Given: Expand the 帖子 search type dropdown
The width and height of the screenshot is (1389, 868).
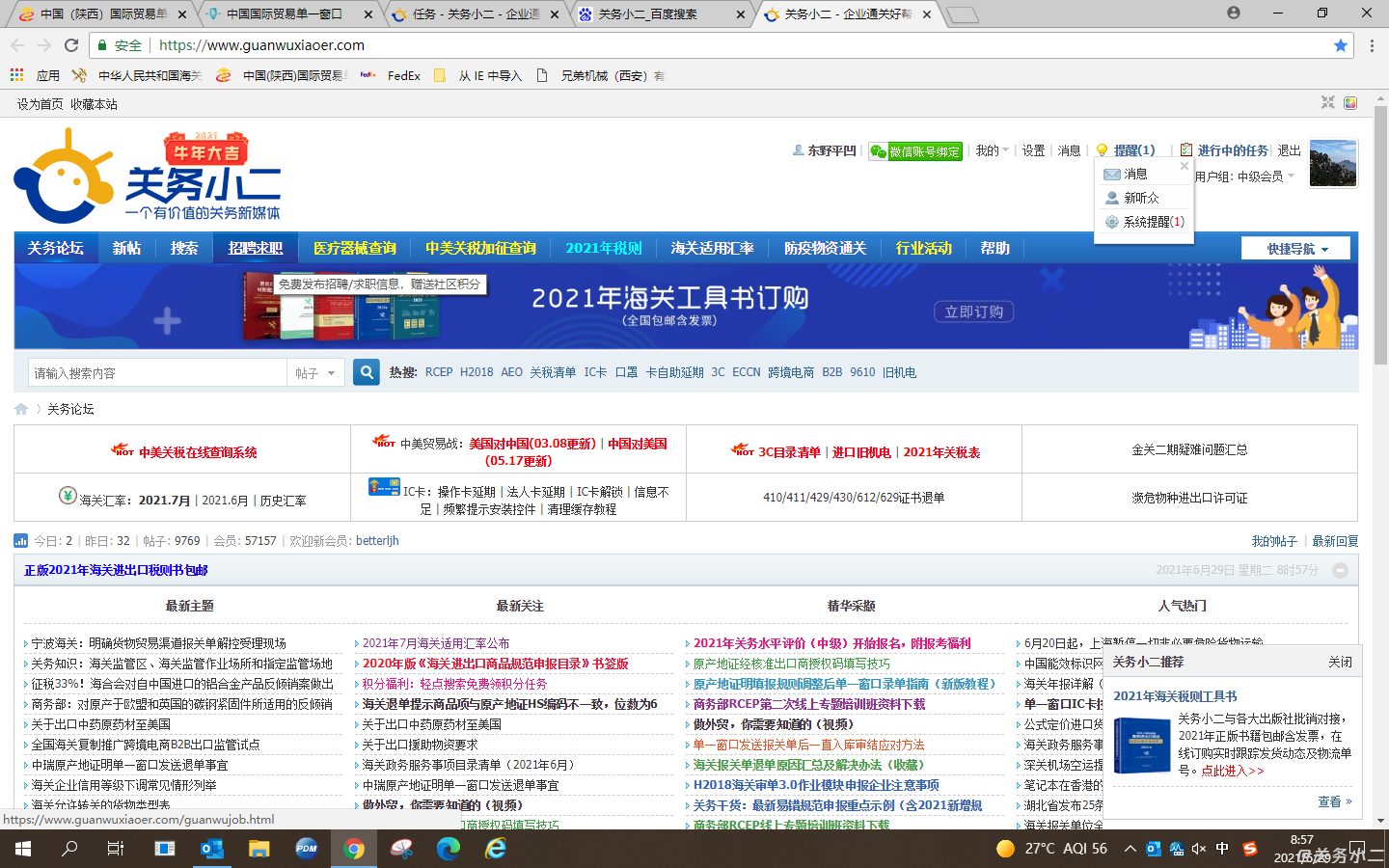Looking at the screenshot, I should (x=315, y=373).
